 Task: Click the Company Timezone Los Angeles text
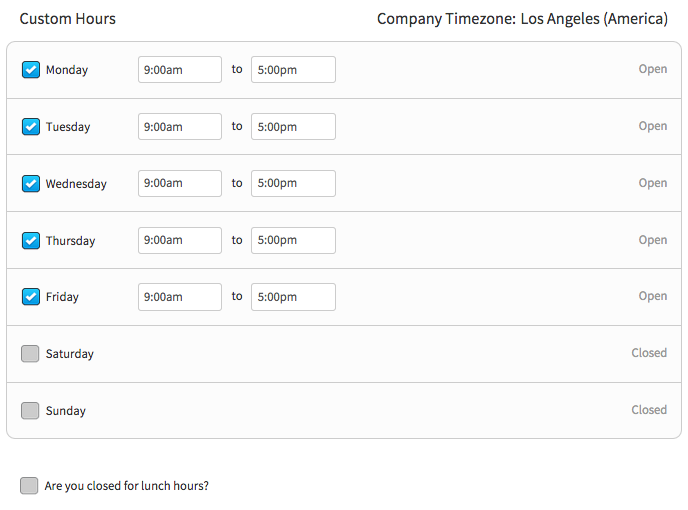(x=523, y=19)
